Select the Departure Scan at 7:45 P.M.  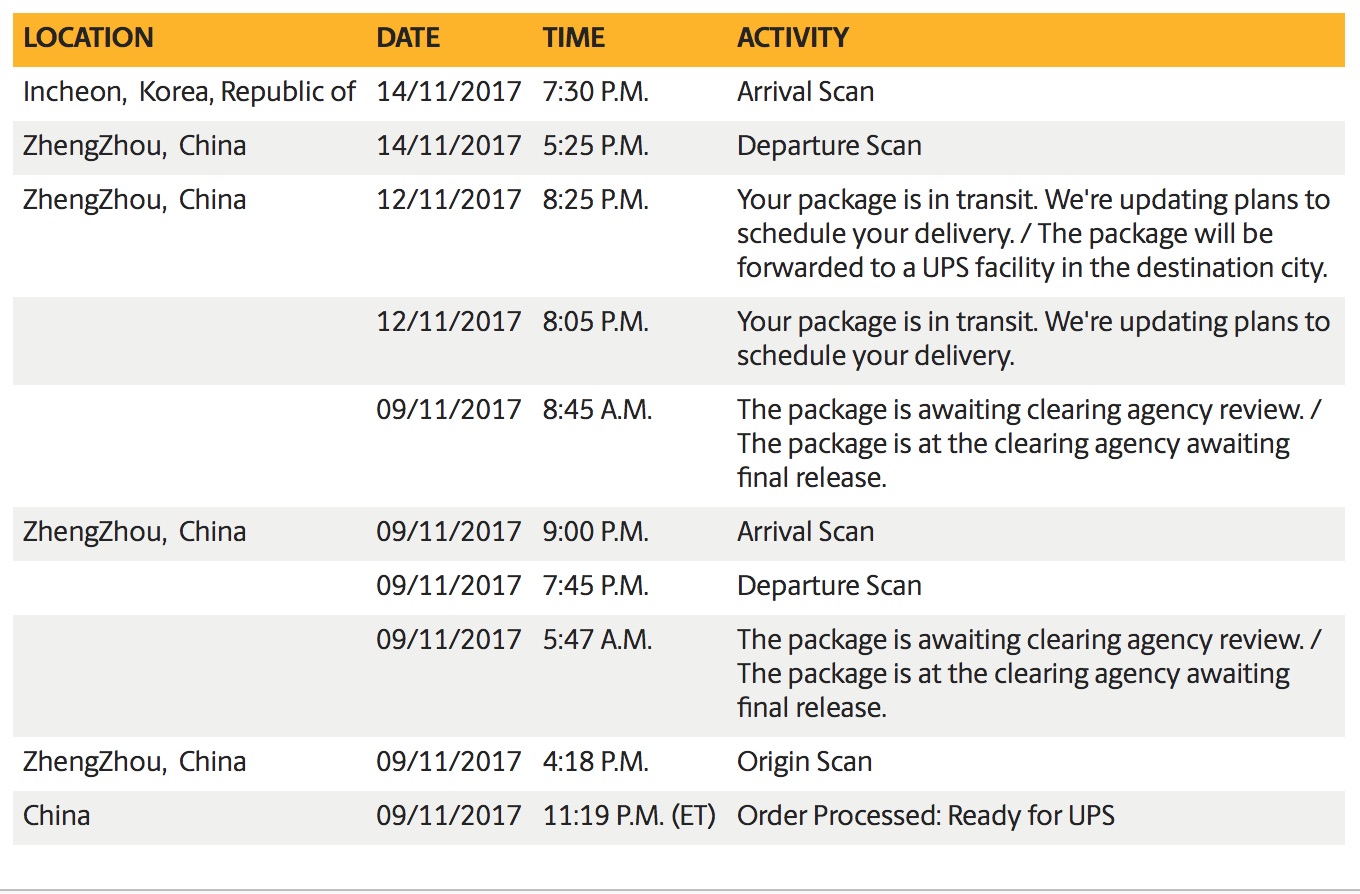tap(830, 586)
